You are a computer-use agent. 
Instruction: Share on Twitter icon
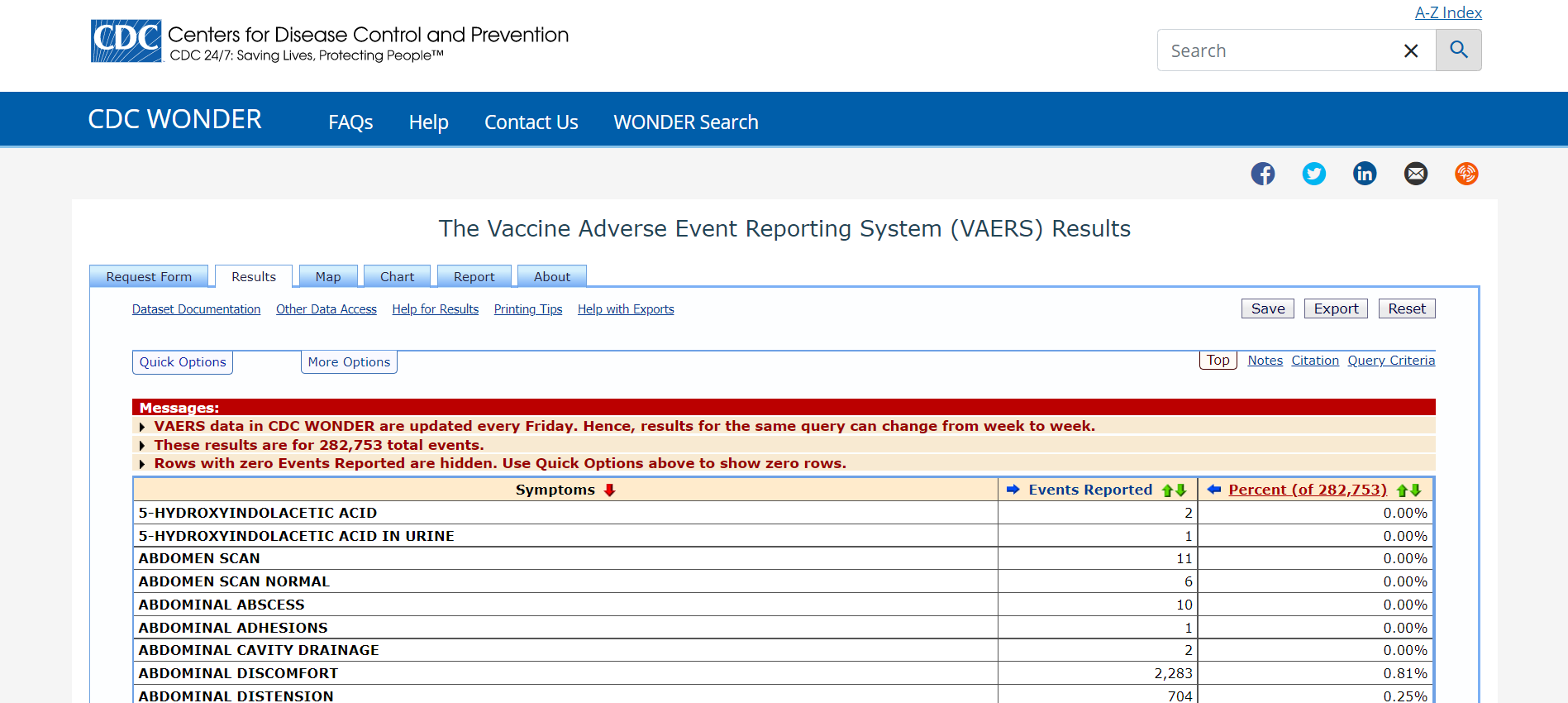1314,174
